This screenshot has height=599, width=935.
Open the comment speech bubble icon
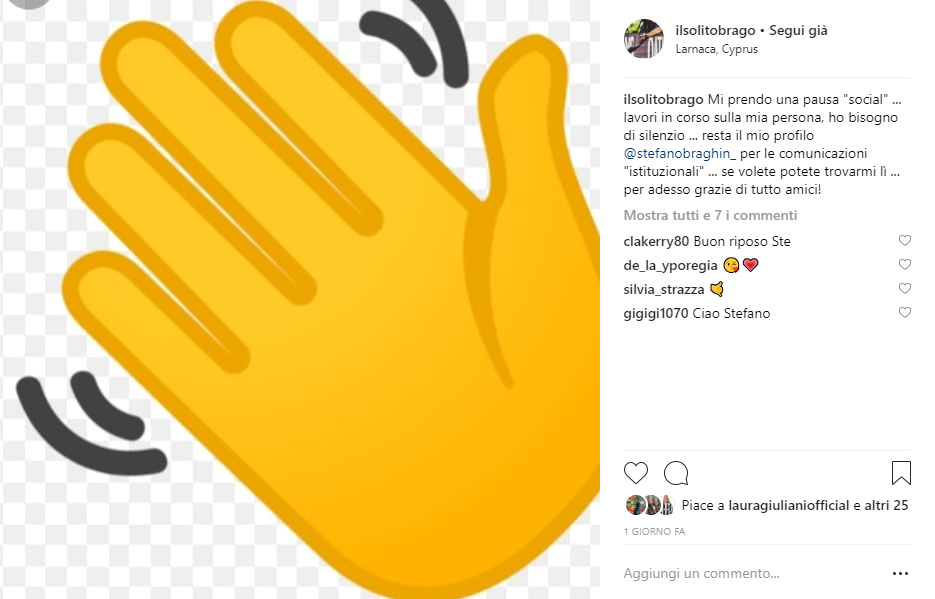click(x=676, y=473)
